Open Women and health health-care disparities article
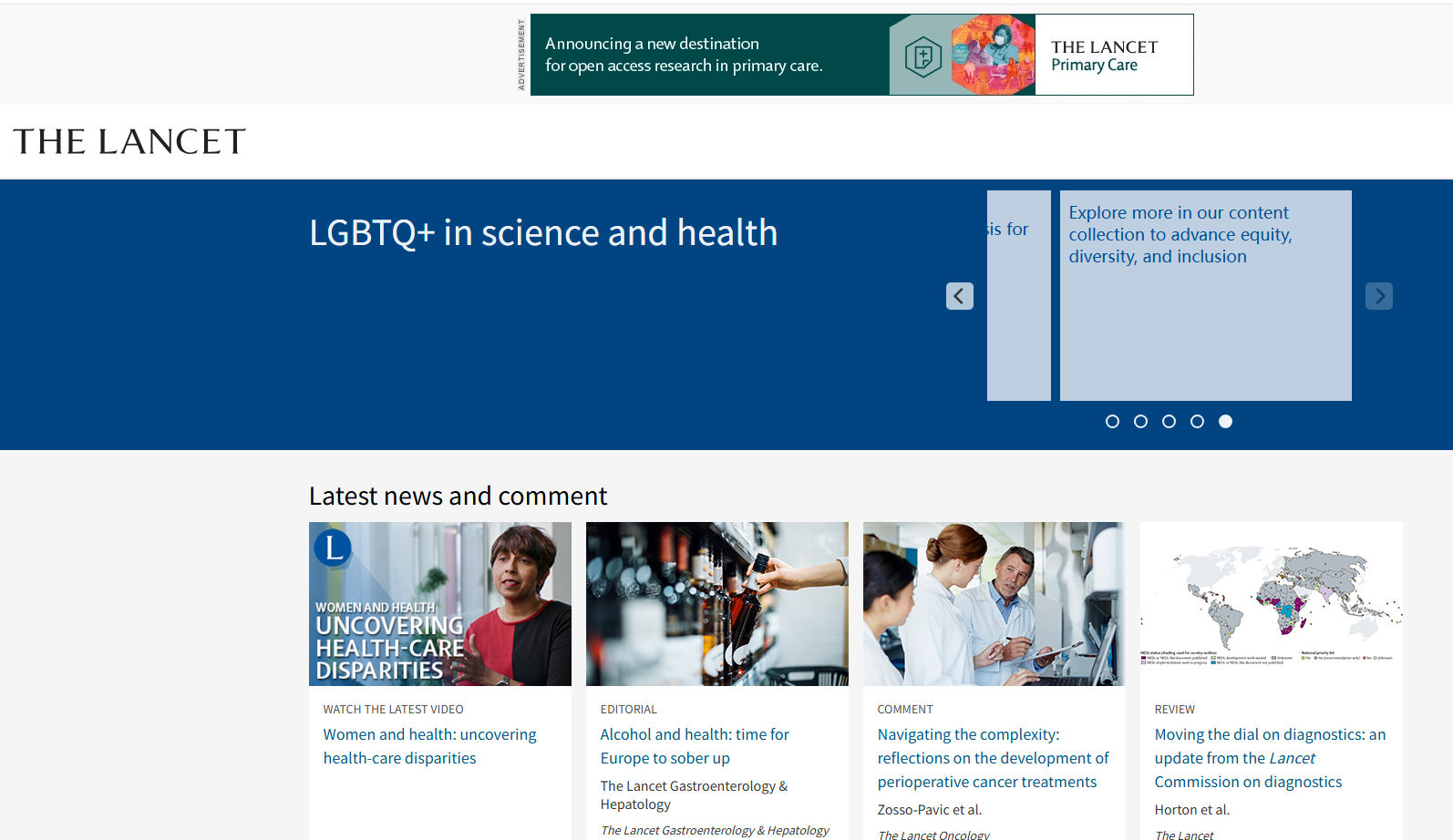This screenshot has height=840, width=1453. 429,746
